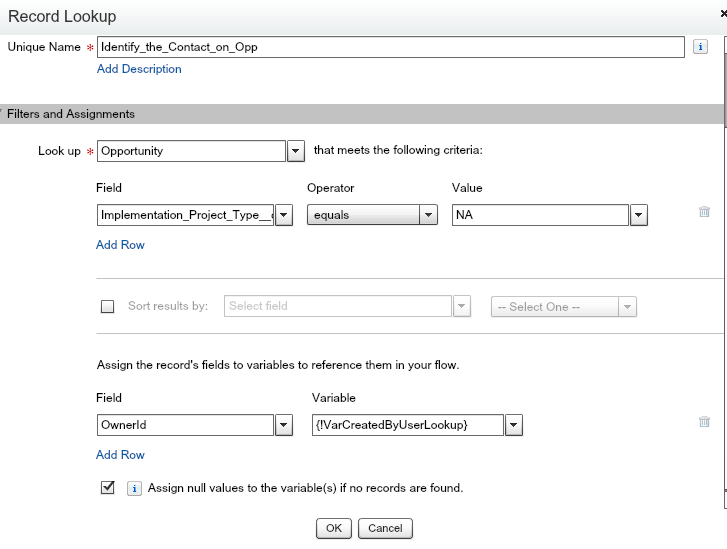Viewport: 727px width, 549px height.
Task: Click the info icon beside Unique Name field
Action: [x=700, y=47]
